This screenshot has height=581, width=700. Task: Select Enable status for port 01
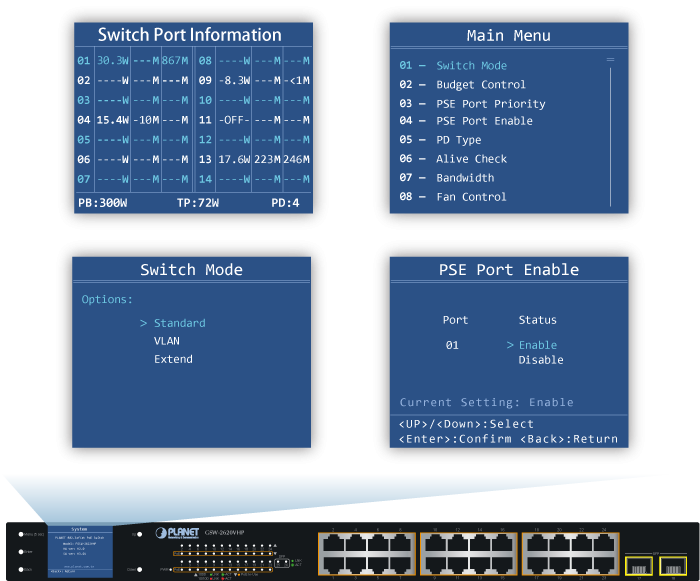pyautogui.click(x=538, y=345)
